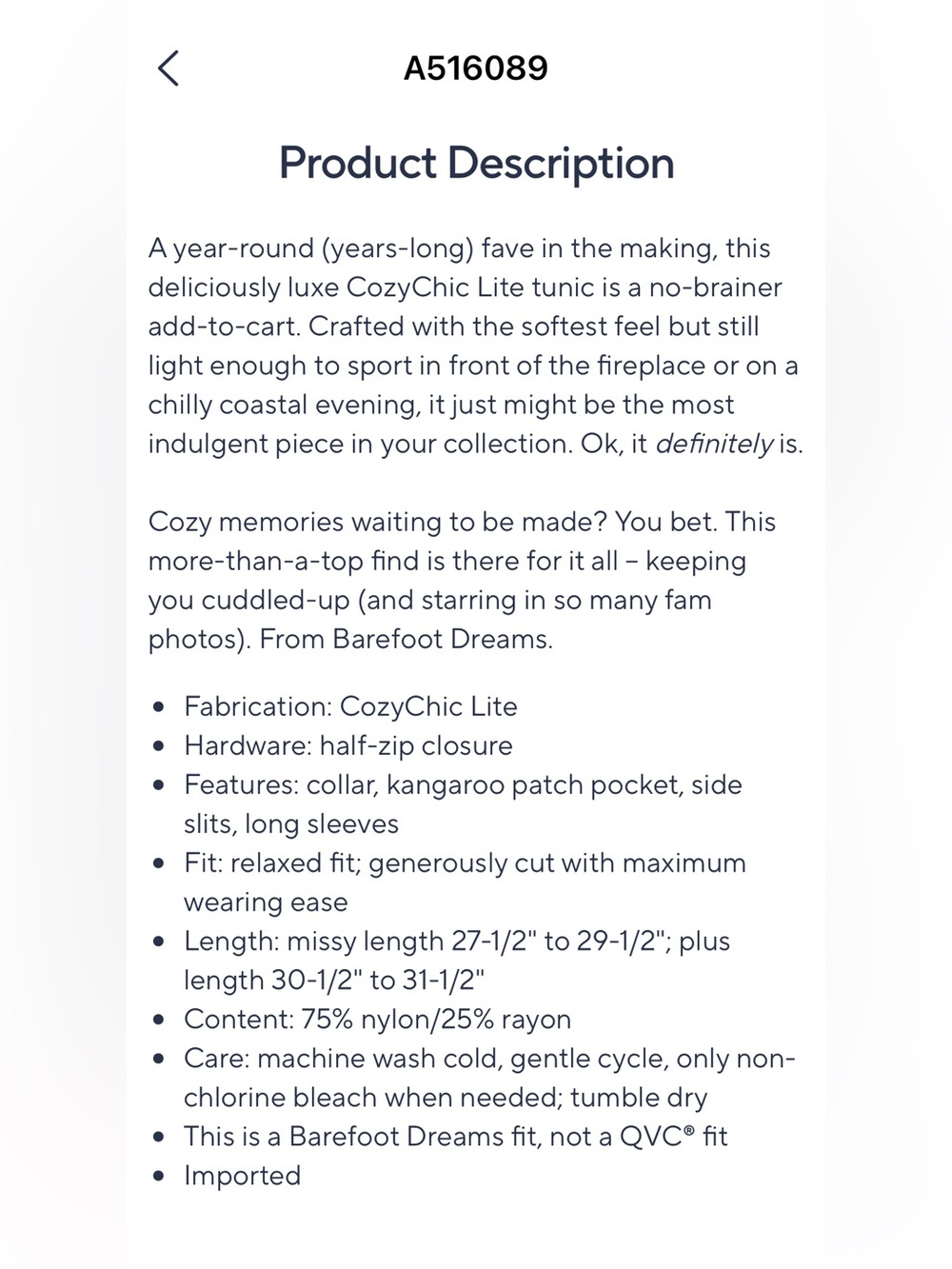Select the Hardware: half-zip closure bullet

347,745
